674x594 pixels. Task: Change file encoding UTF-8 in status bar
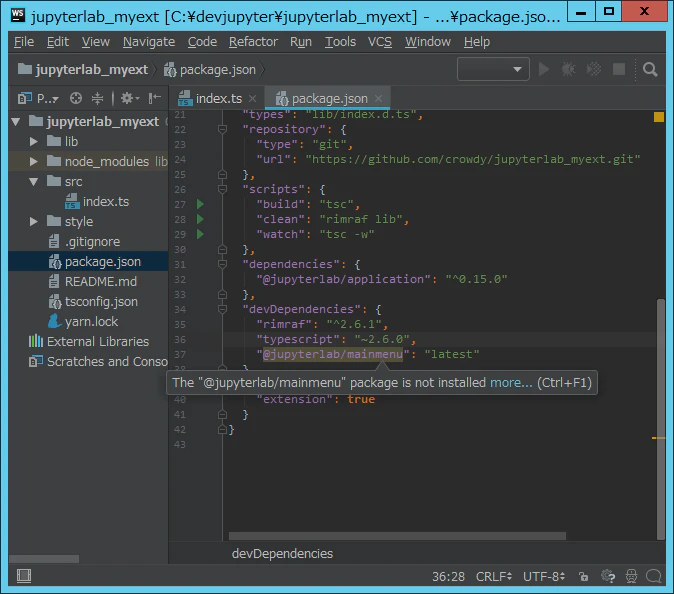(544, 576)
